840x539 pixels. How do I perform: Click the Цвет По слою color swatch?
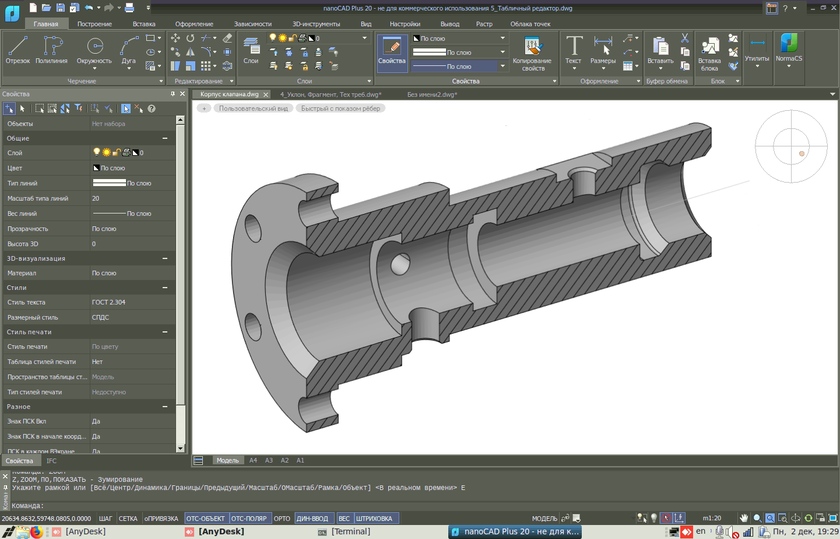click(96, 168)
